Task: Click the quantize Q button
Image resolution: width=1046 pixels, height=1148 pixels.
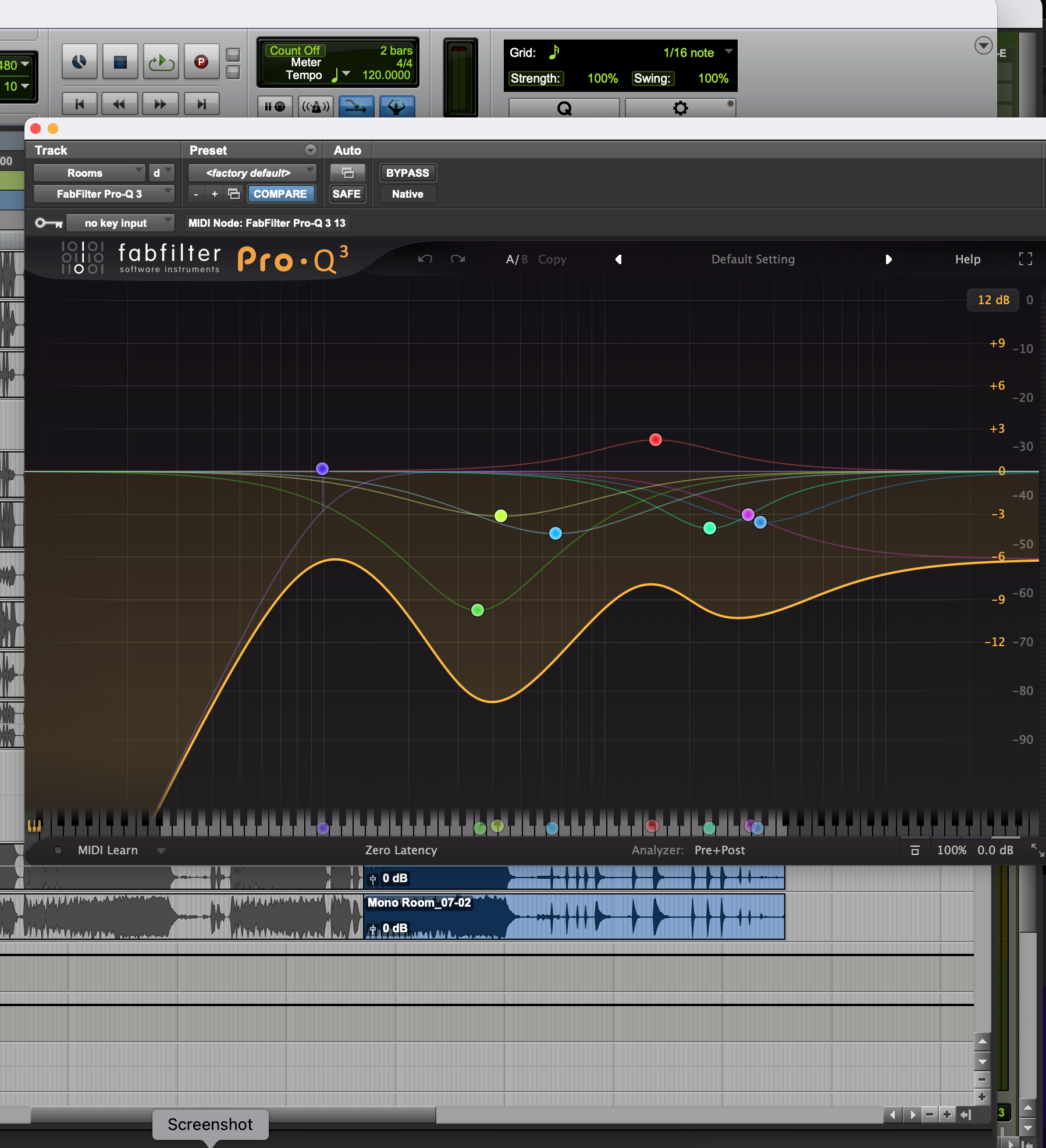Action: [x=564, y=108]
